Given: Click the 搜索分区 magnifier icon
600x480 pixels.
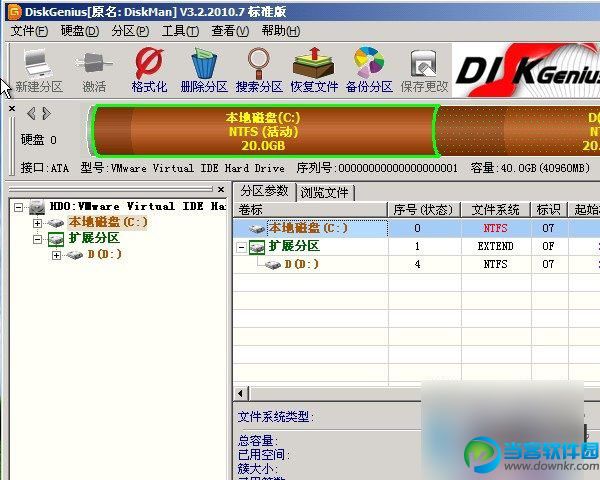Looking at the screenshot, I should coord(259,63).
